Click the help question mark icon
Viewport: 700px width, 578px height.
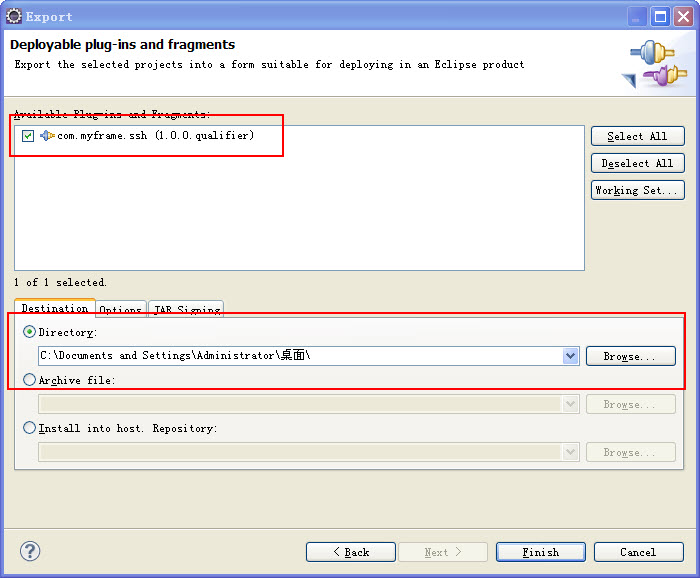click(30, 551)
